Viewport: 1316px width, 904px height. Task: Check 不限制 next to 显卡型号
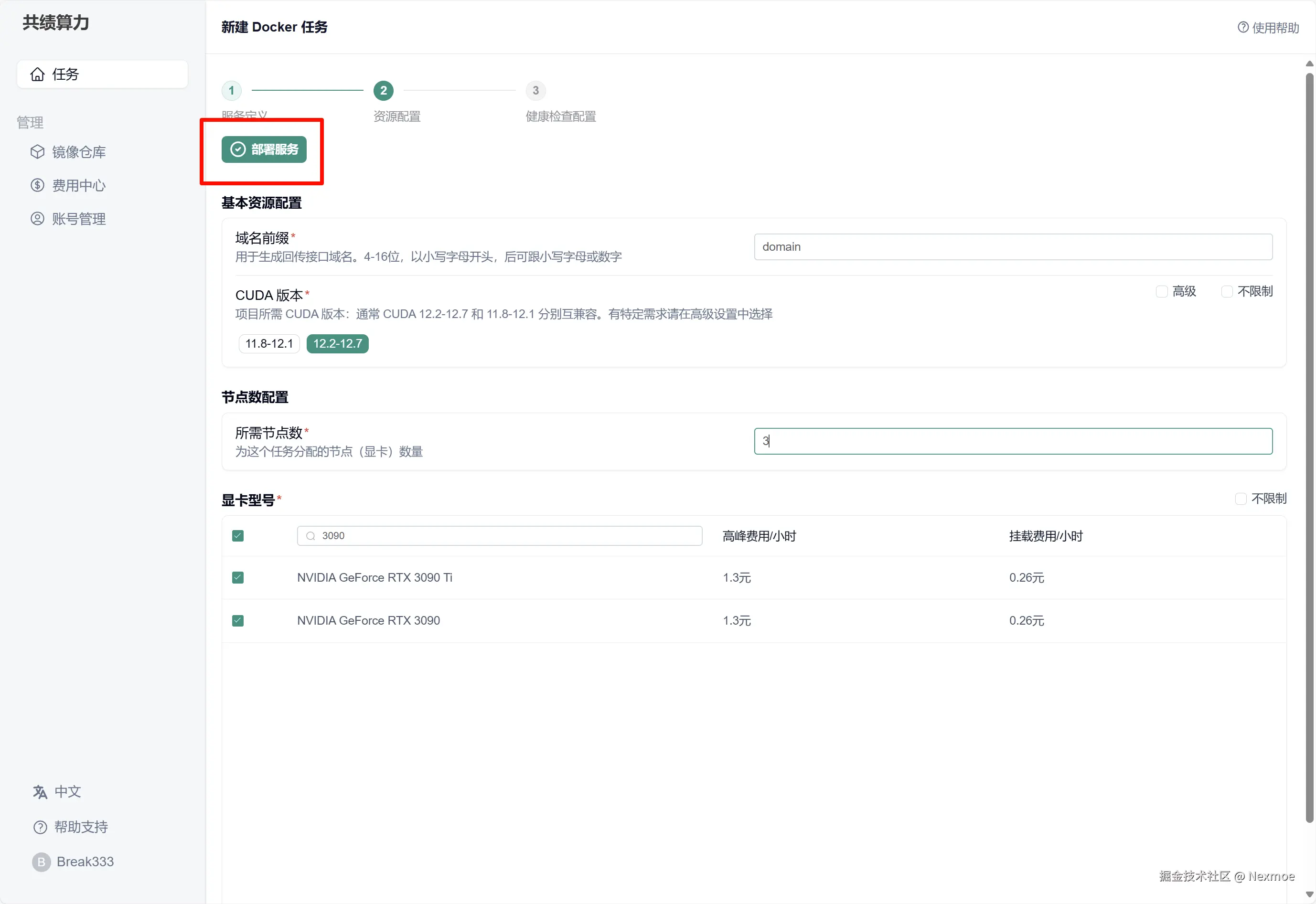tap(1241, 499)
